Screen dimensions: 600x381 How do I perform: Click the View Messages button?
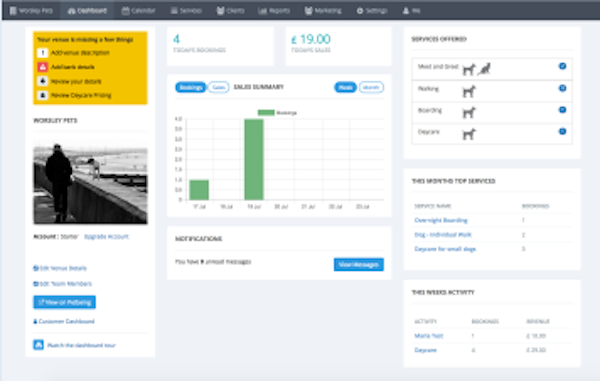pos(359,264)
